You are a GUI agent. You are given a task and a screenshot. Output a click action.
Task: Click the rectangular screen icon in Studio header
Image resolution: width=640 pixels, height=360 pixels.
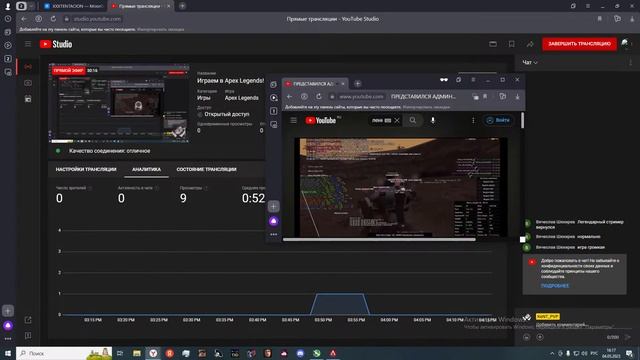coord(493,44)
